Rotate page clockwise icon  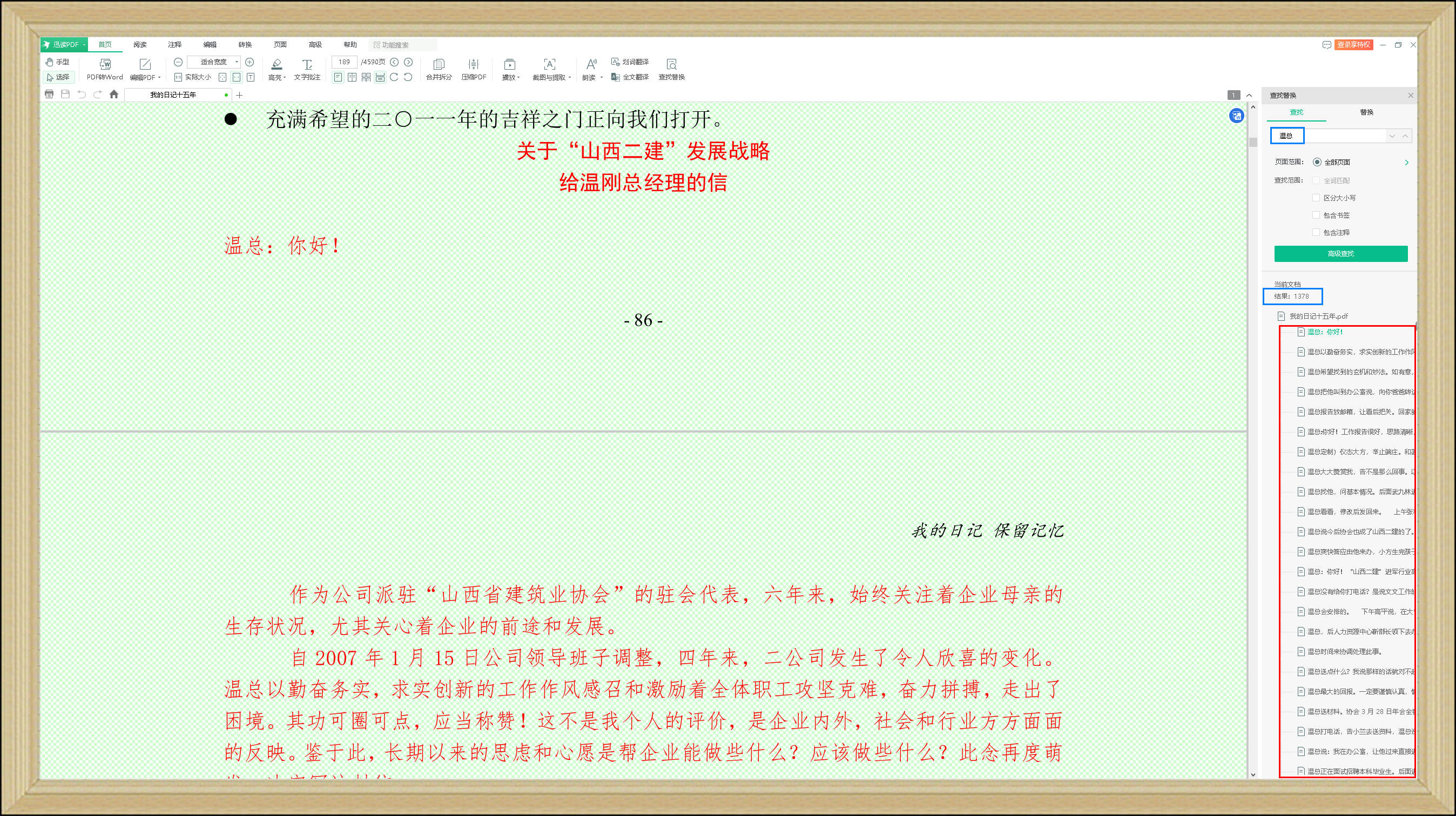point(394,77)
